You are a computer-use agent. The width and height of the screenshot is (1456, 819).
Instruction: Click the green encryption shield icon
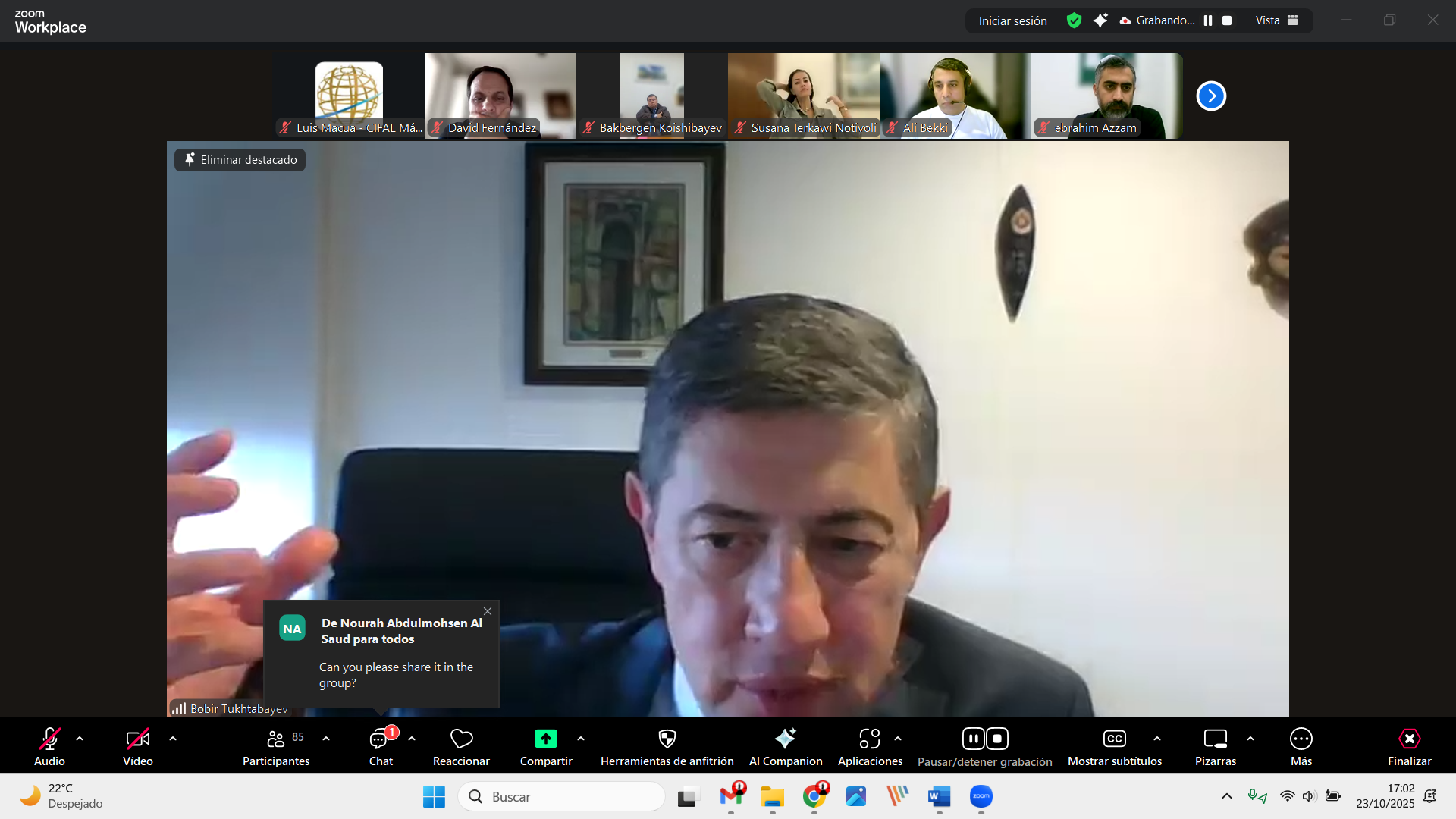(x=1074, y=20)
